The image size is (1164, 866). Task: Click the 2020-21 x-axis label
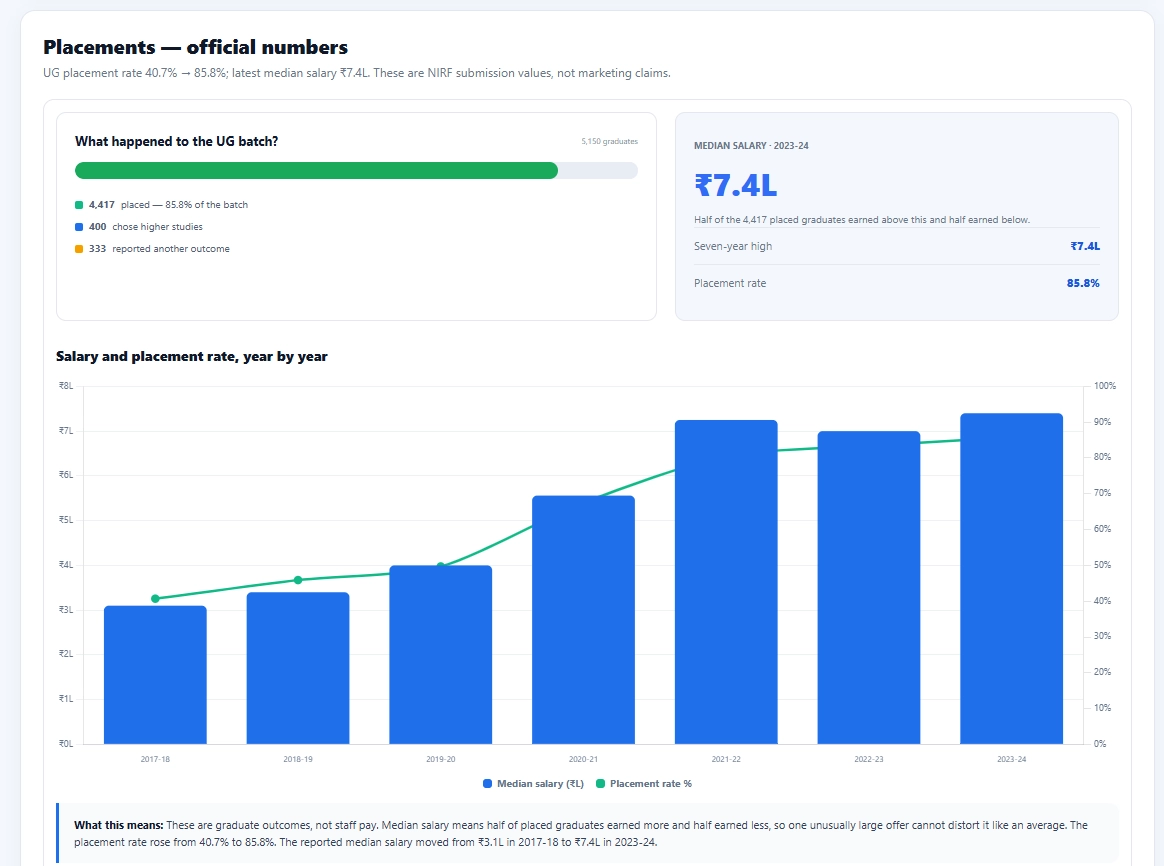click(583, 759)
